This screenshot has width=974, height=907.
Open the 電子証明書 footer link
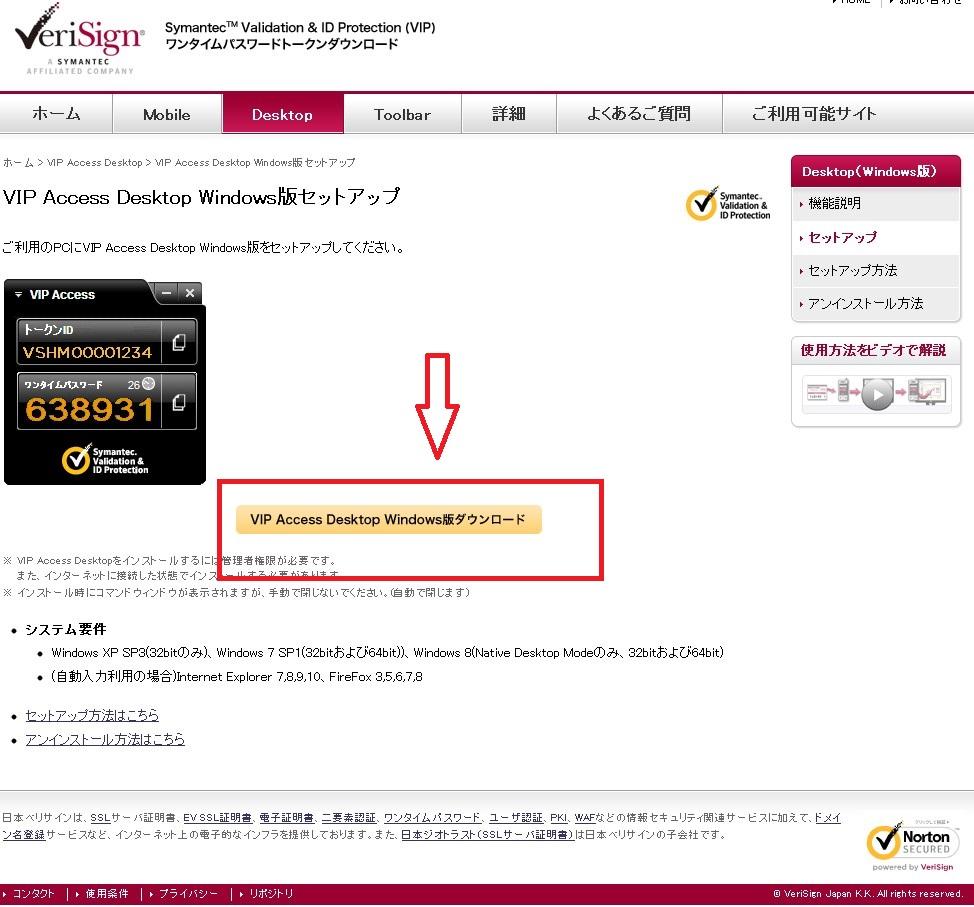pos(286,818)
